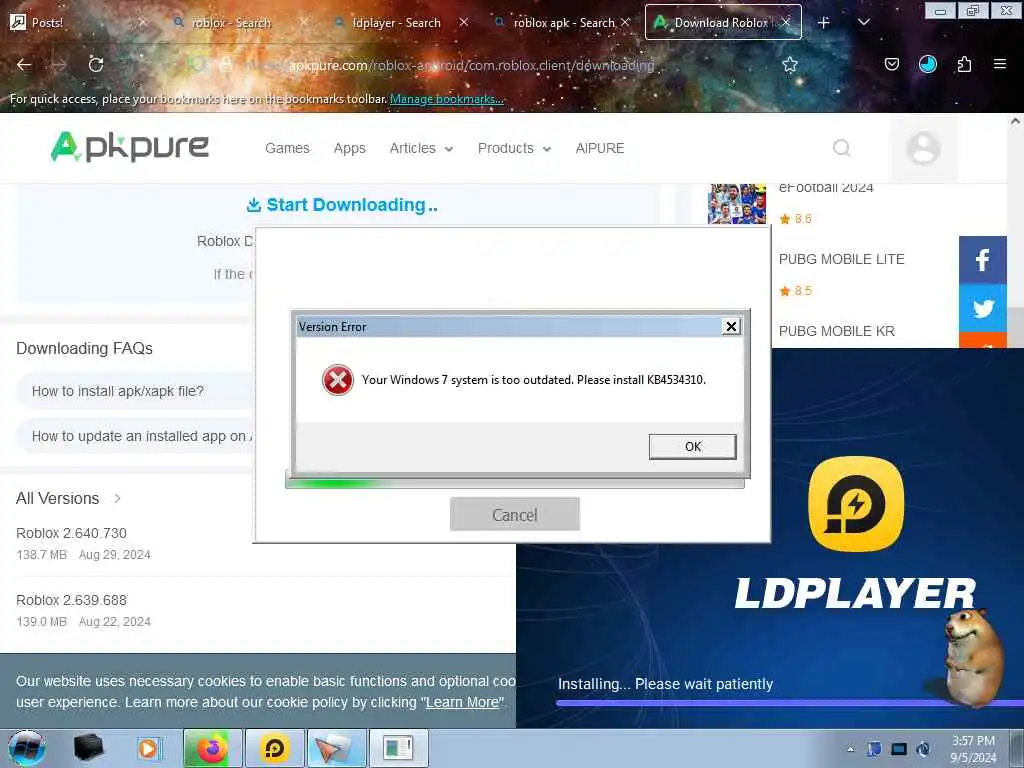Open the PUBG MOBILE LITE listing
Viewport: 1024px width, 768px height.
(841, 259)
